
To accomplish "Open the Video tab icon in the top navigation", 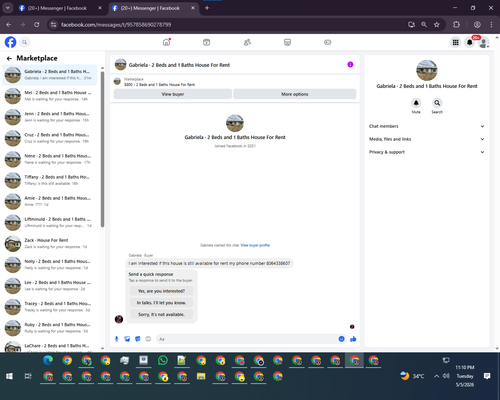I will coord(207,42).
